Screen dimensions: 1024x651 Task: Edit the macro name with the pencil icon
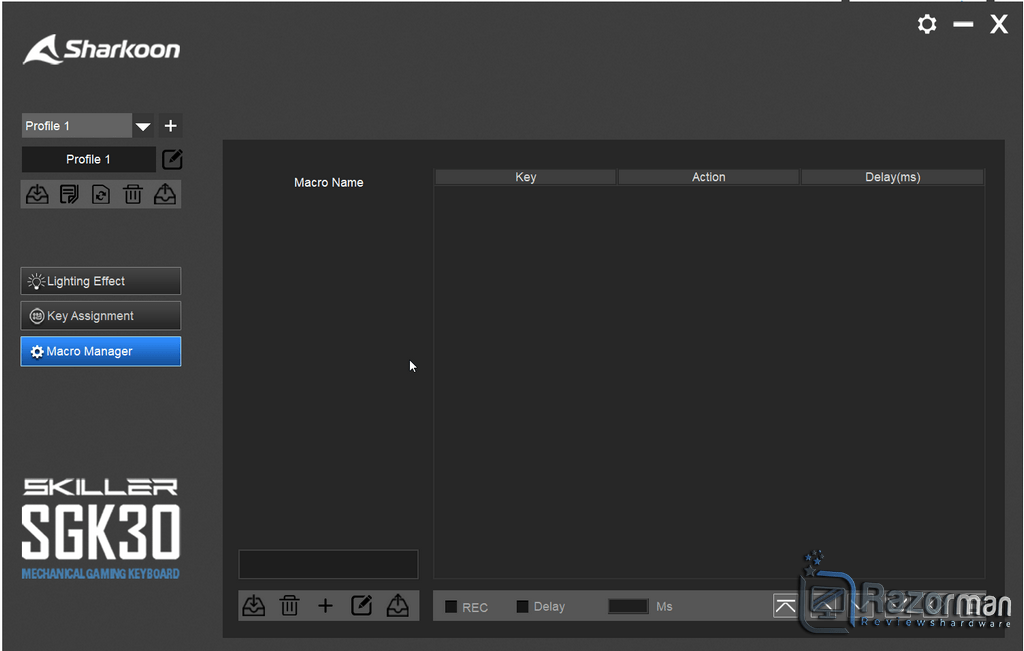[x=361, y=606]
